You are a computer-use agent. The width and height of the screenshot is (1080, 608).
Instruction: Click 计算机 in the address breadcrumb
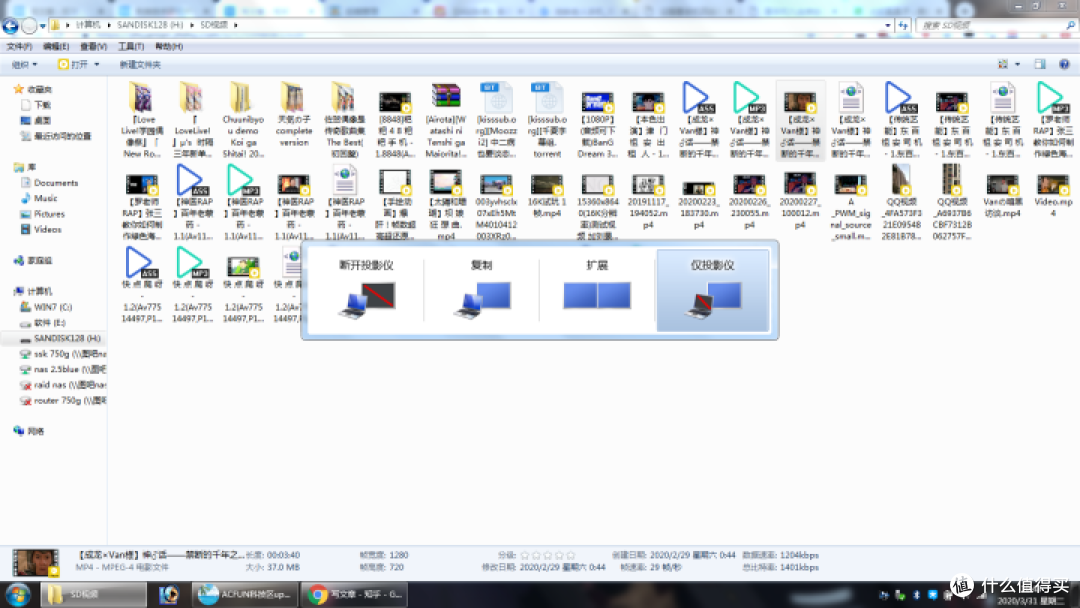(x=87, y=25)
